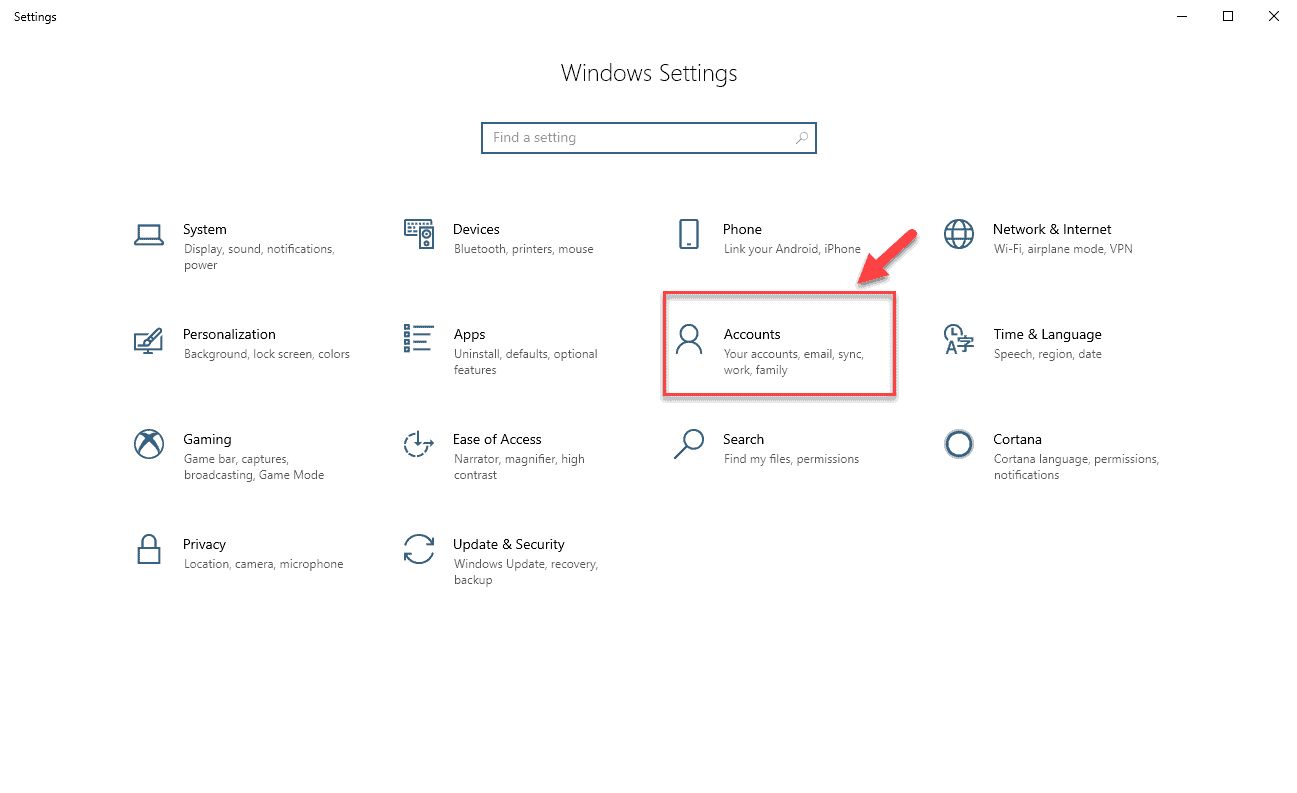Select the Search magnifier category icon
The height and width of the screenshot is (793, 1297).
pyautogui.click(x=689, y=444)
